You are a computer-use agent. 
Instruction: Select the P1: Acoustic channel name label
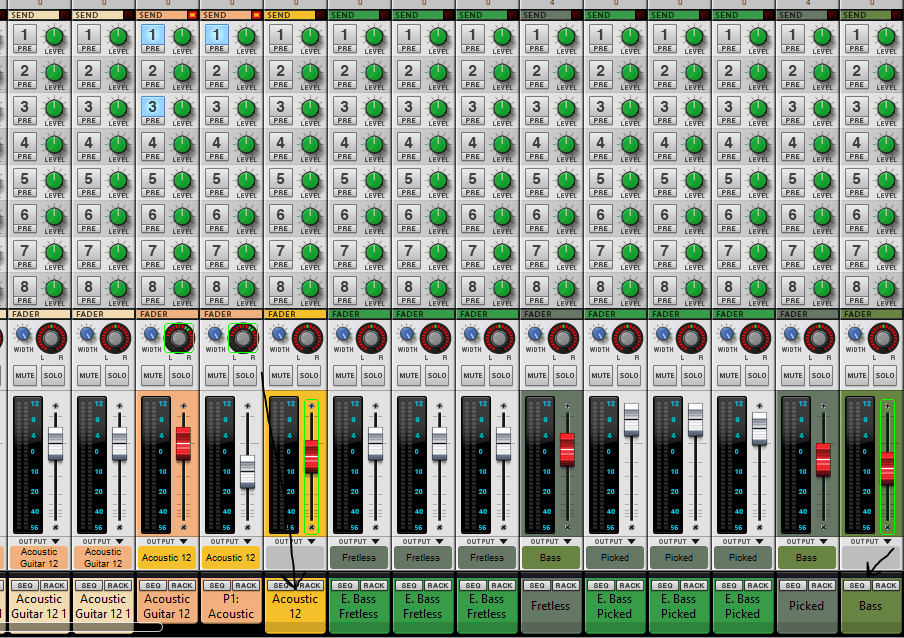(x=231, y=607)
